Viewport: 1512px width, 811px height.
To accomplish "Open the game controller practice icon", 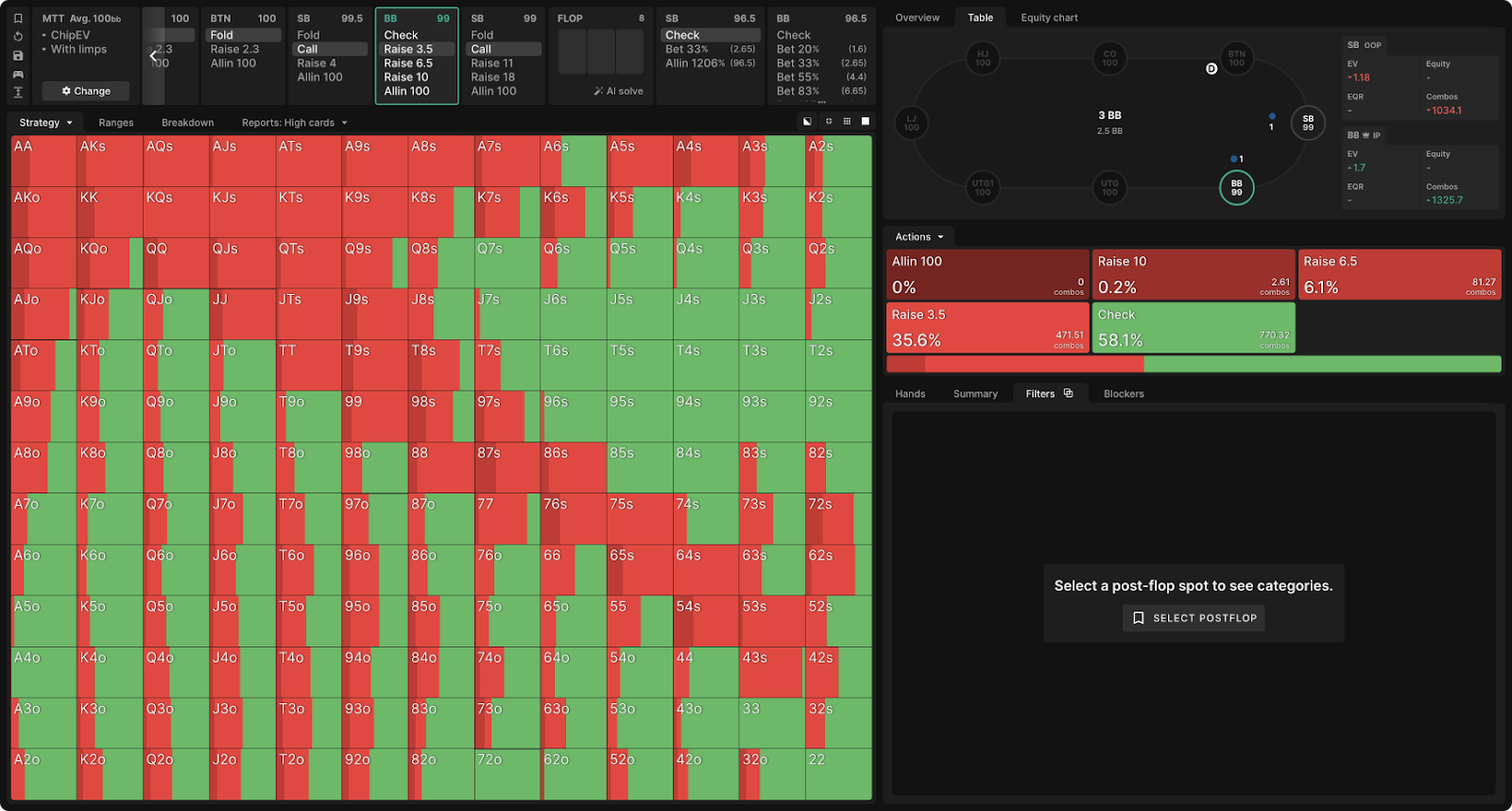I will tap(18, 74).
